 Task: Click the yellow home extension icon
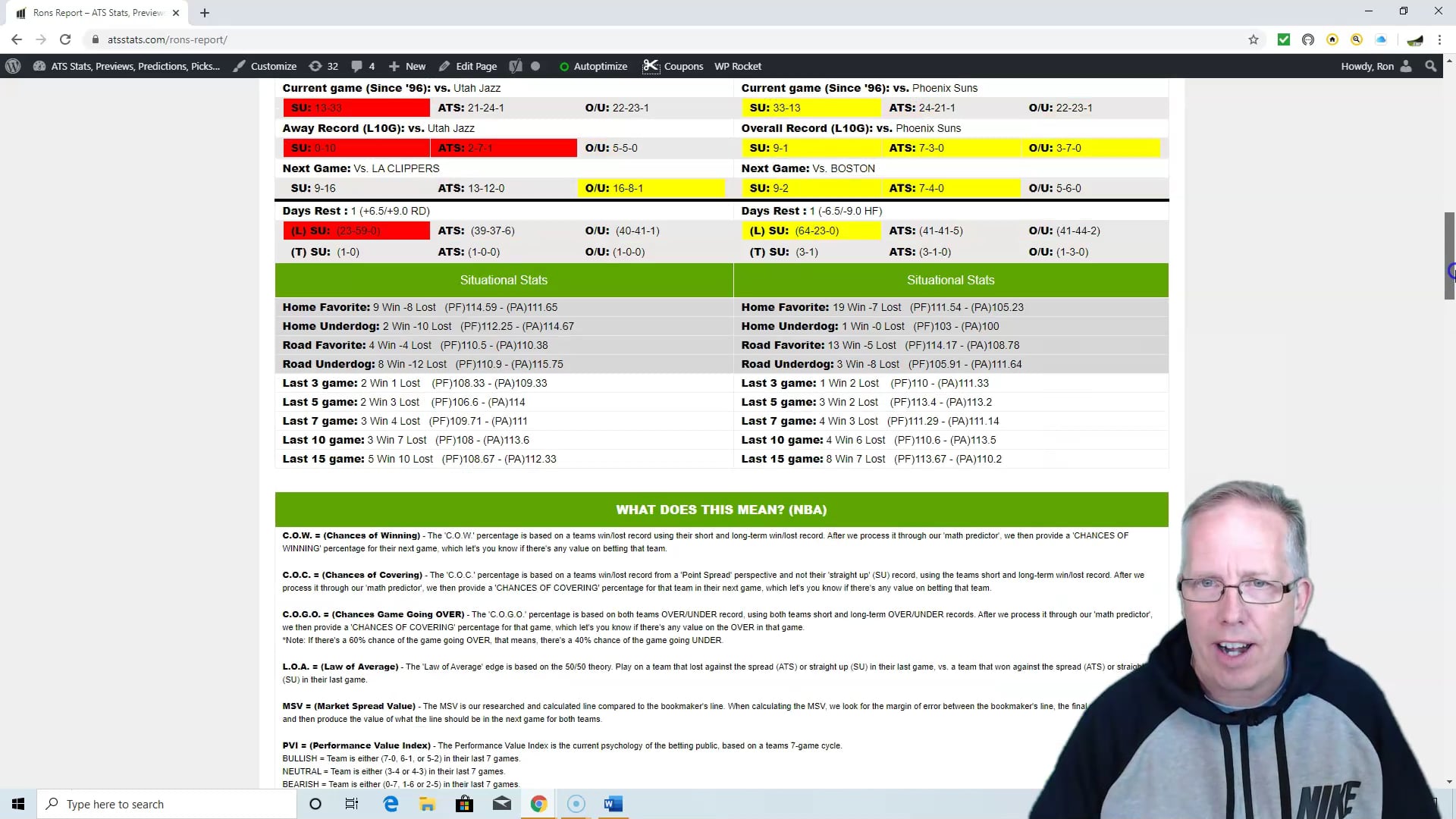[x=1332, y=39]
